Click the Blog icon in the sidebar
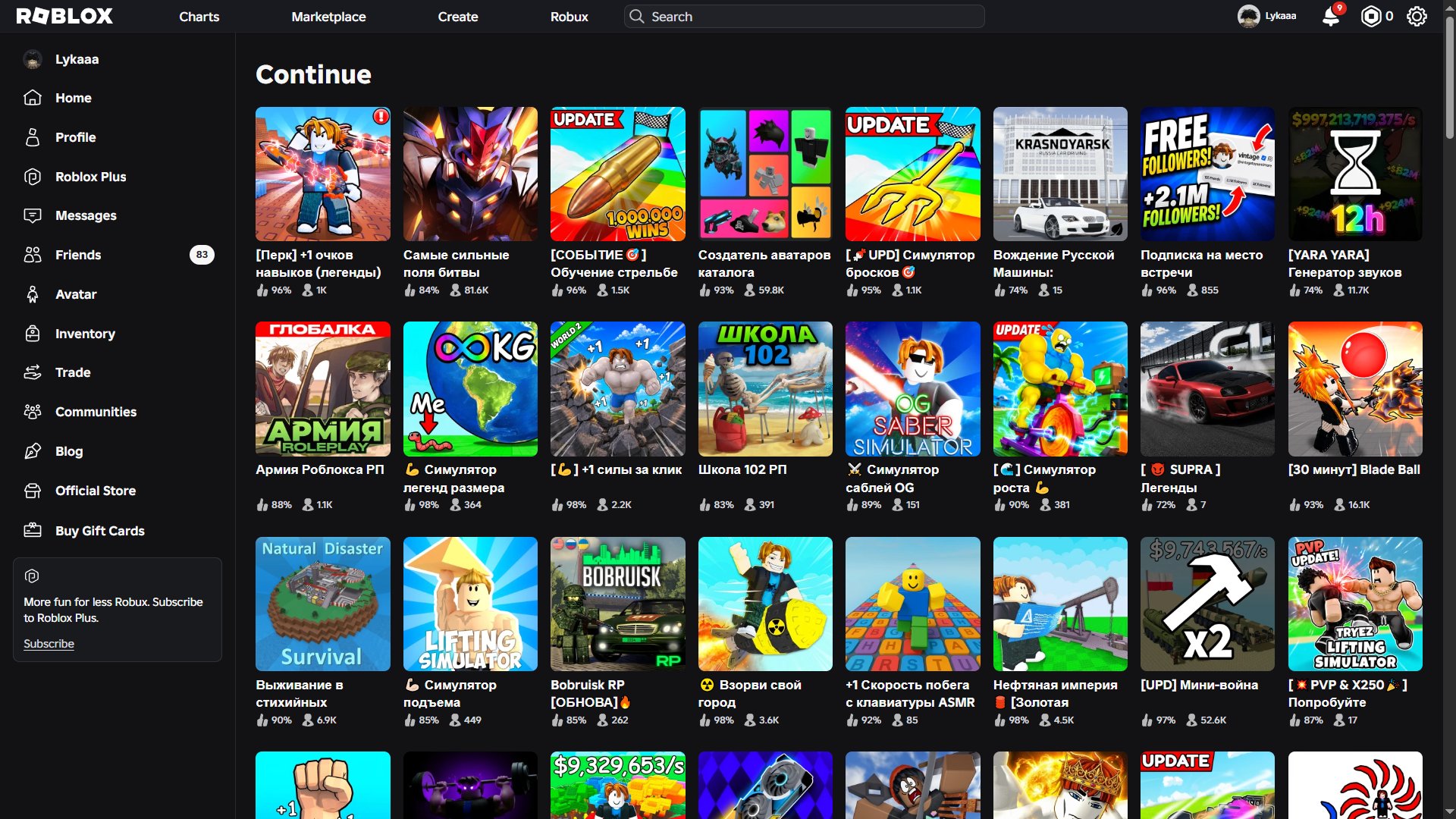The width and height of the screenshot is (1456, 819). pyautogui.click(x=33, y=451)
